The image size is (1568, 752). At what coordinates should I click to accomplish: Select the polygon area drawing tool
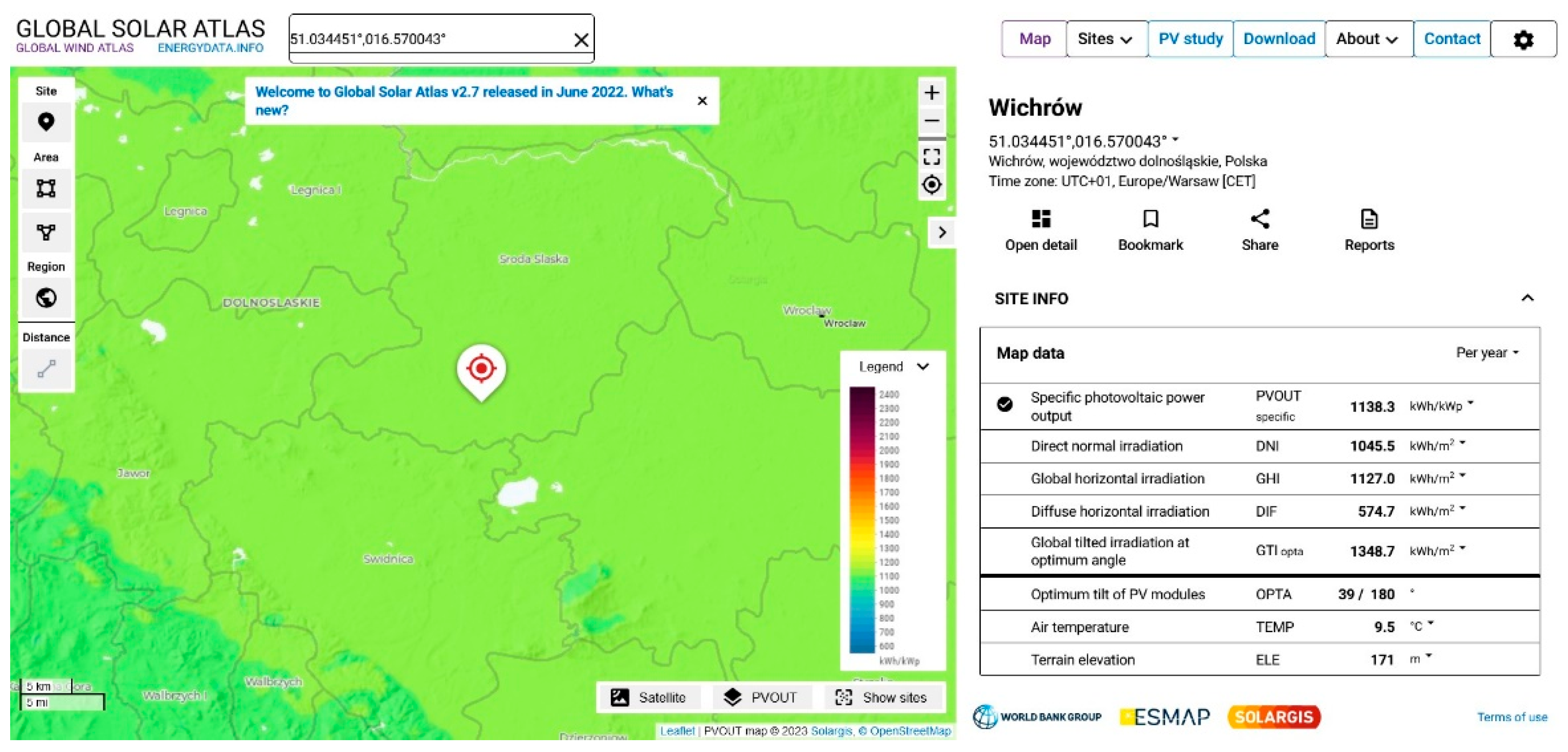(x=46, y=232)
